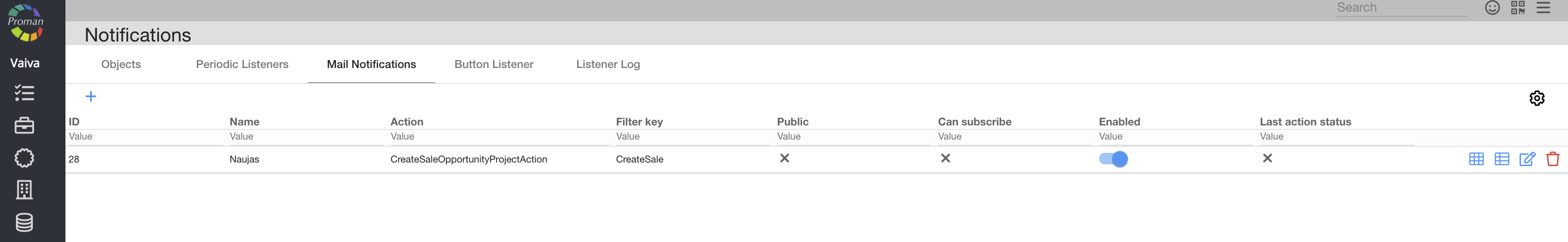
Task: Select the Button Listener tab
Action: [493, 64]
